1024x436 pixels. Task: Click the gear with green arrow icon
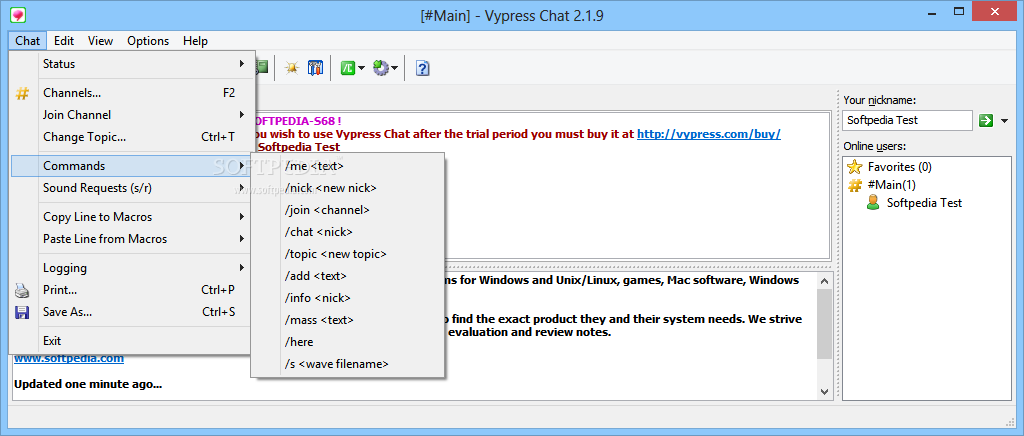[x=381, y=68]
